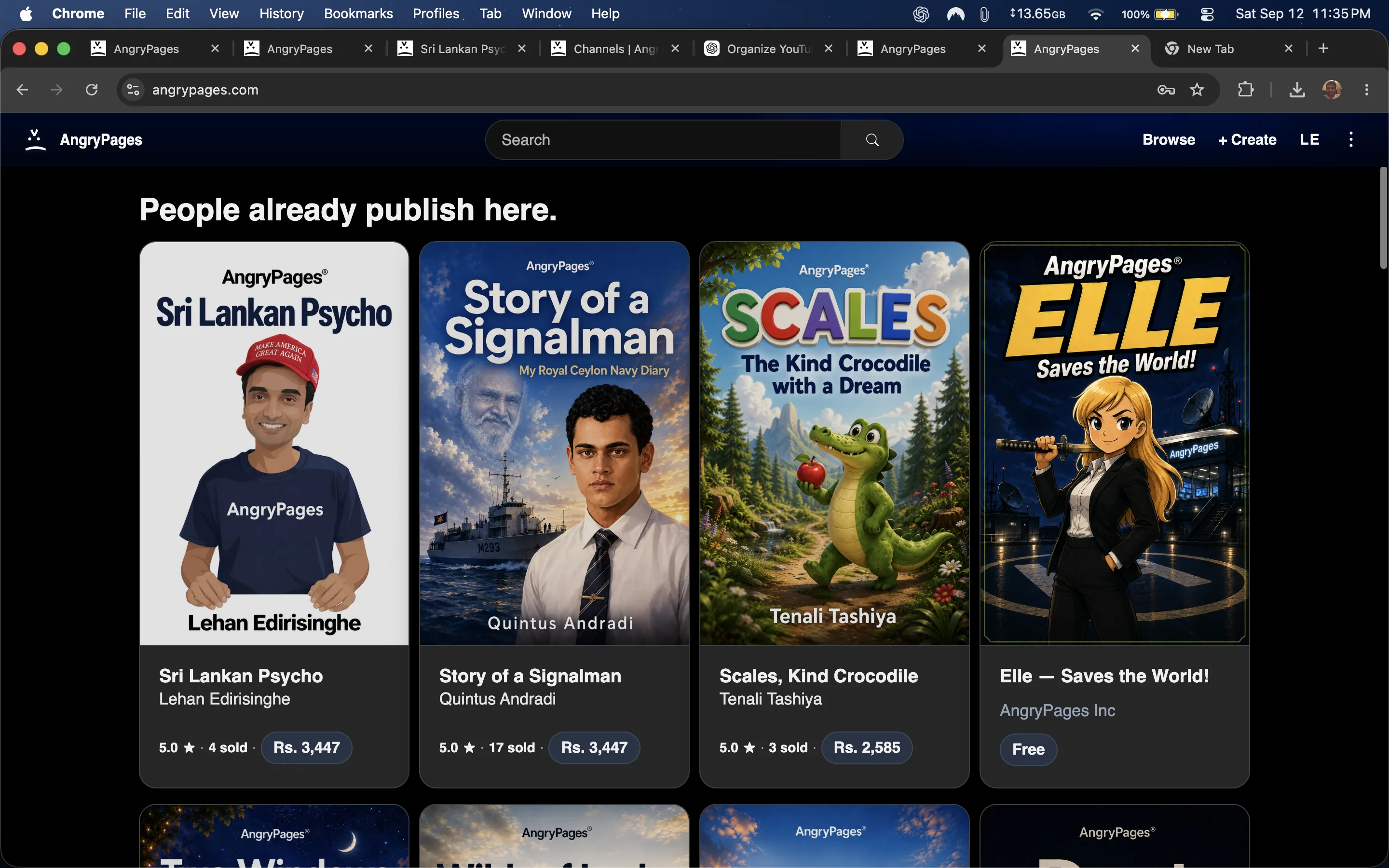Screen dimensions: 1389x868
Task: Click the date and time in menu bar
Action: pos(1302,14)
